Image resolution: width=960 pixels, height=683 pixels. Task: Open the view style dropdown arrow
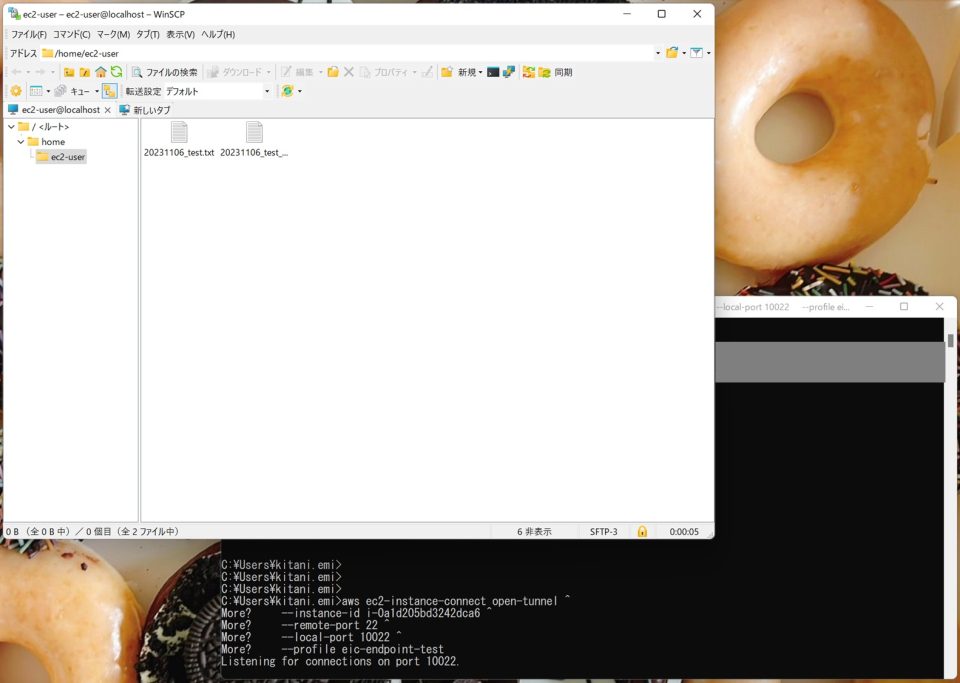point(48,91)
